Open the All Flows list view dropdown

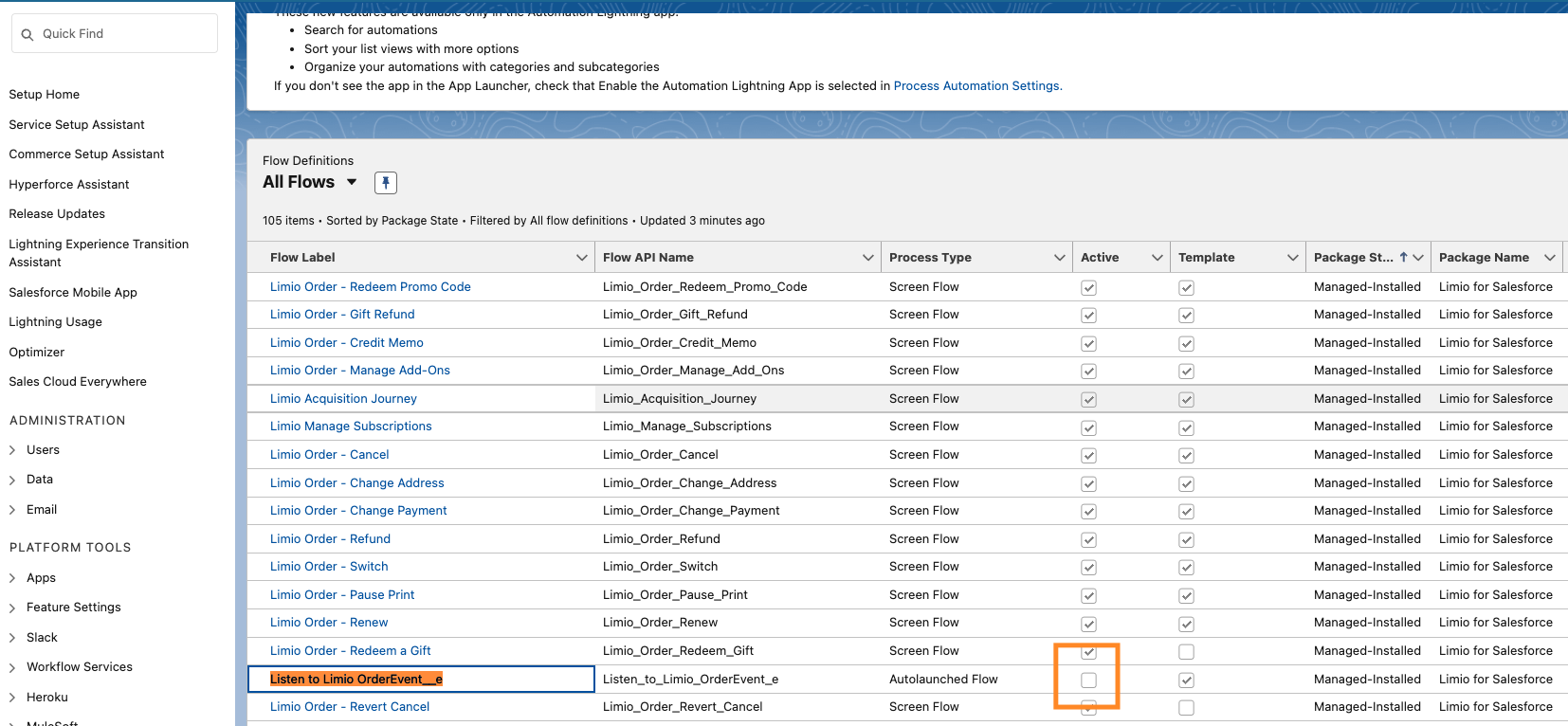(352, 182)
